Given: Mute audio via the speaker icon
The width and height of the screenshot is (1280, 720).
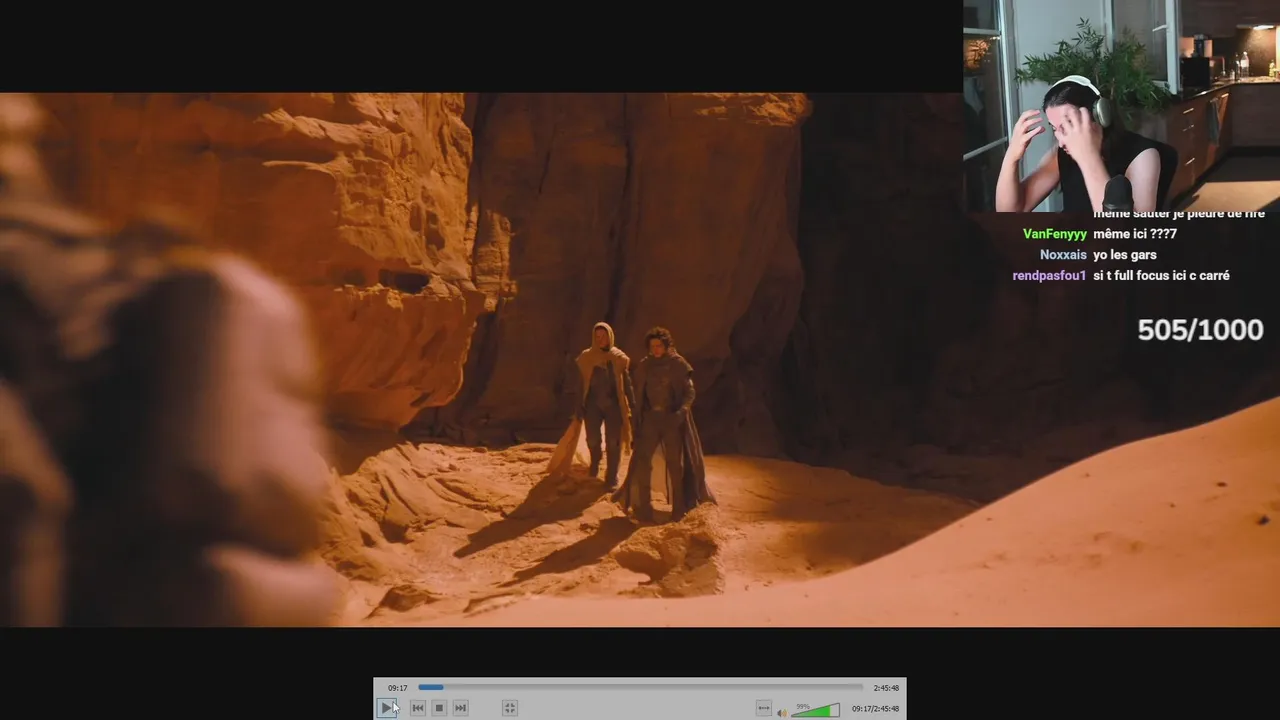Looking at the screenshot, I should pyautogui.click(x=782, y=712).
